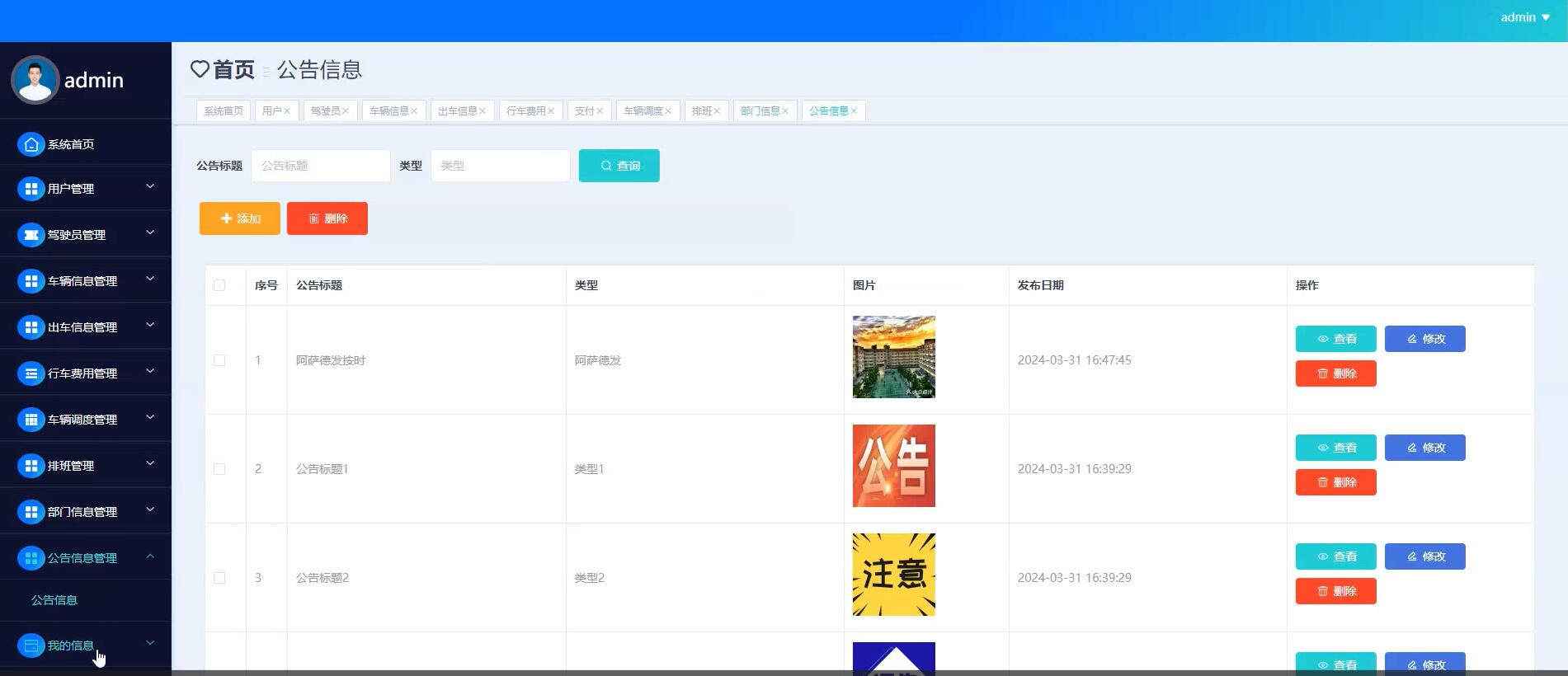Screen dimensions: 1568x676
Task: Close the 出车信息 tab with its x
Action: pos(483,111)
